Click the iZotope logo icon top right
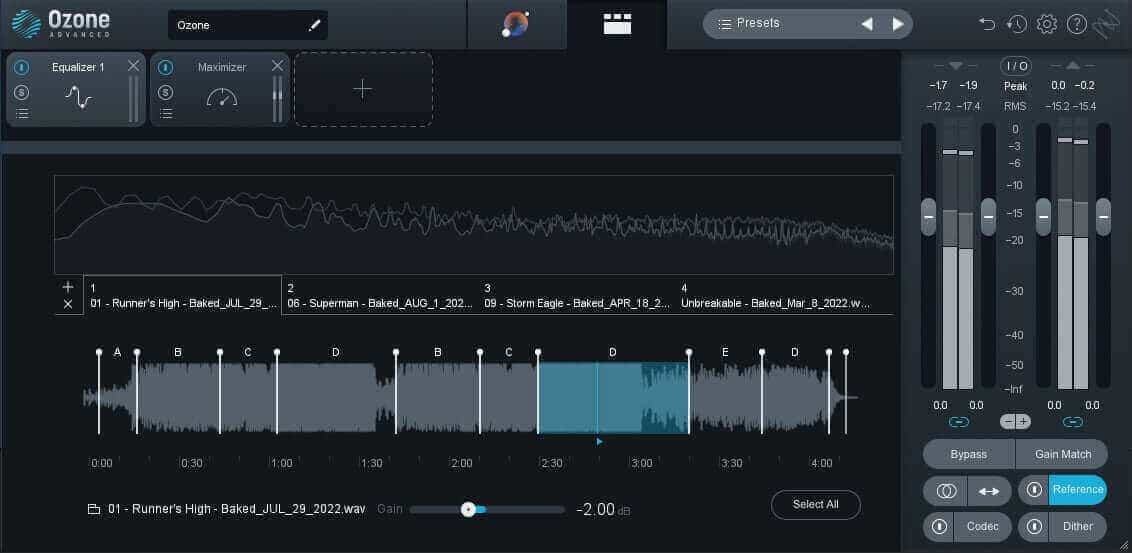 coord(1106,24)
